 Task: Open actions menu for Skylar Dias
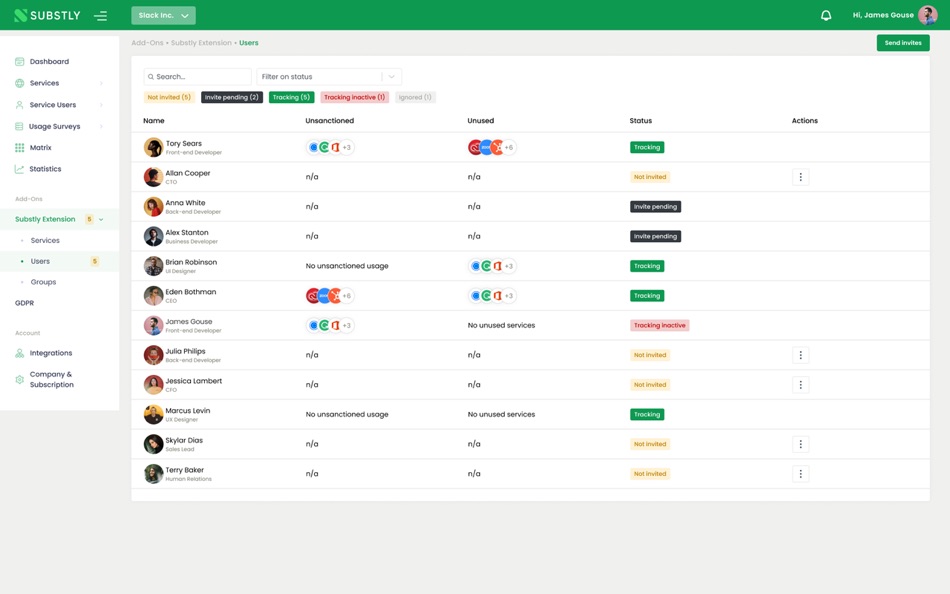(x=800, y=444)
